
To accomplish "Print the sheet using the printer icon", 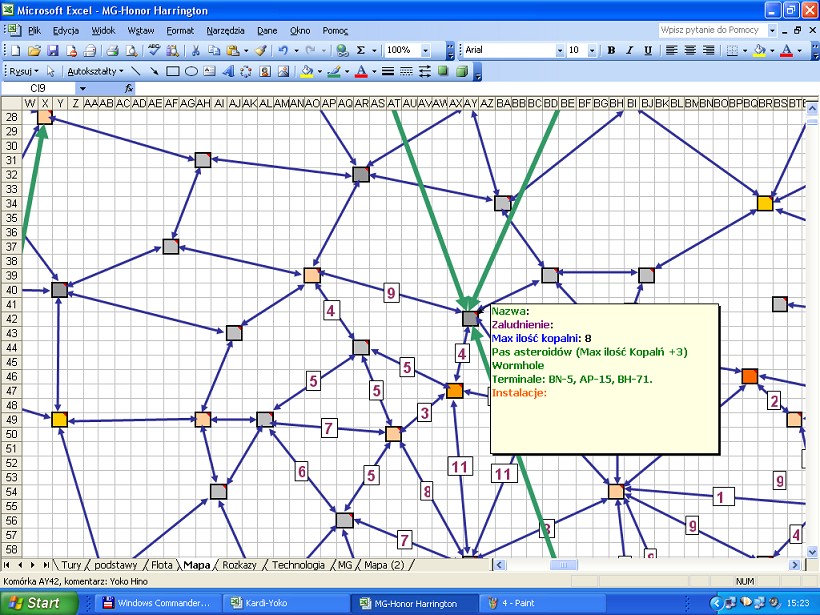I will pyautogui.click(x=112, y=50).
